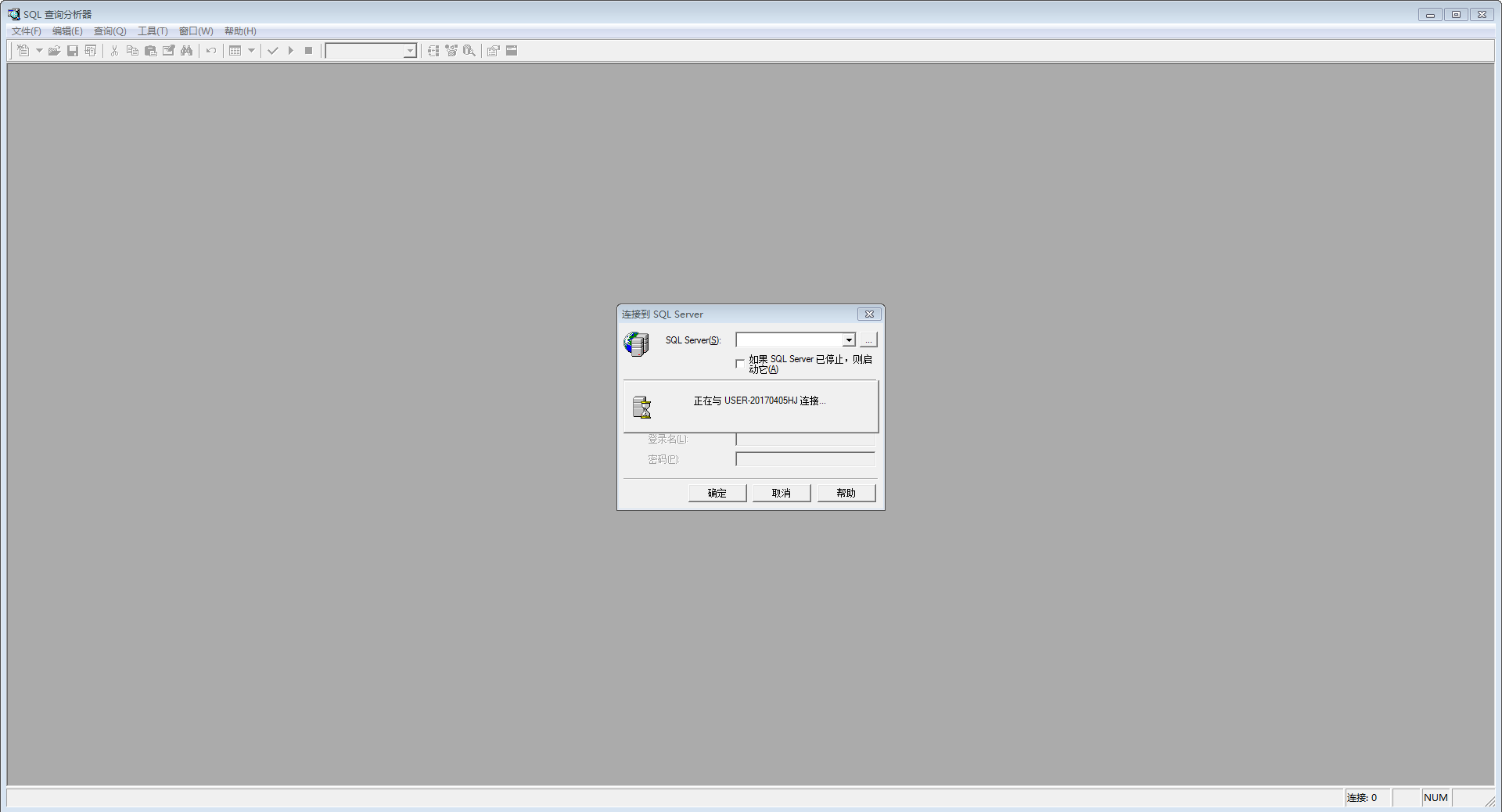Save the current query
This screenshot has width=1502, height=812.
click(x=73, y=50)
